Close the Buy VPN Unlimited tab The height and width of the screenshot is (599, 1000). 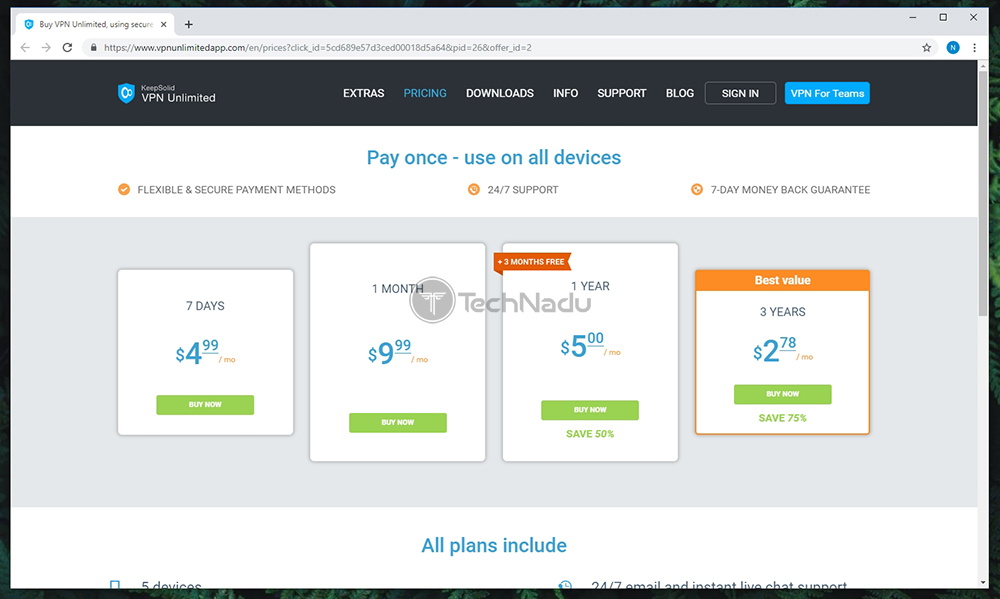click(164, 24)
